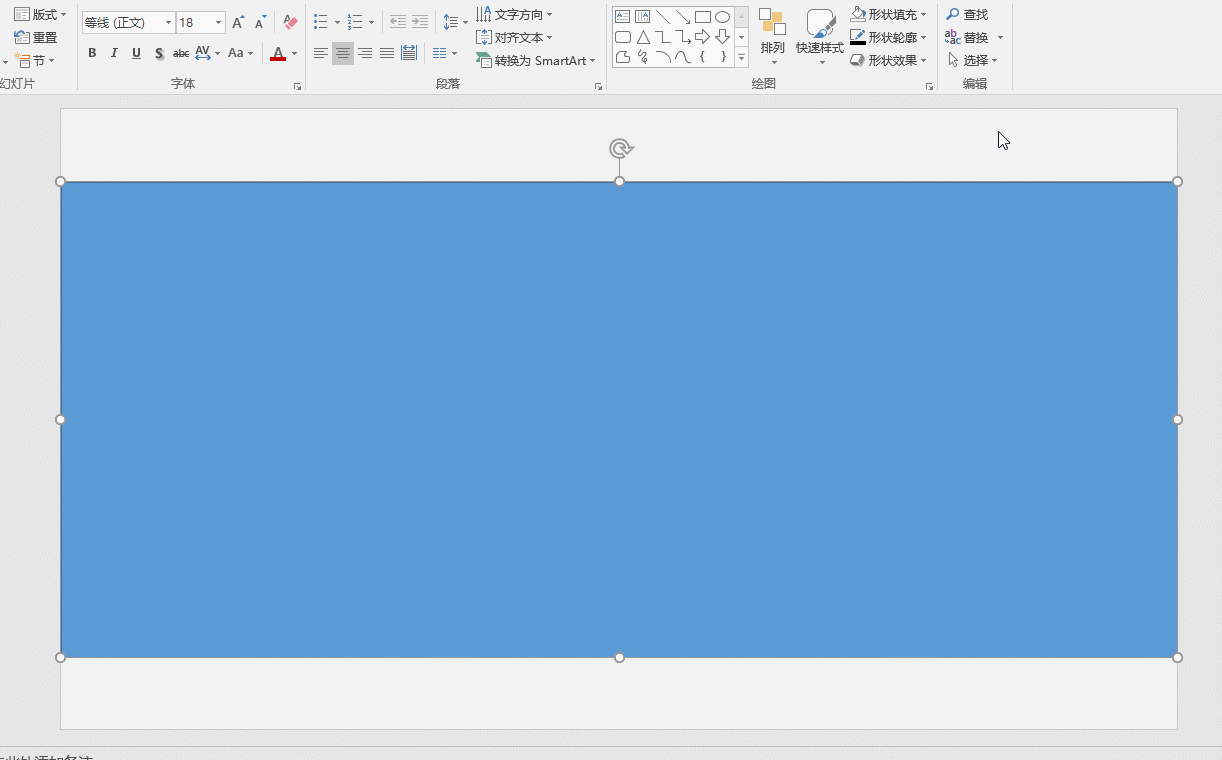Open change case Aa menu
The image size is (1222, 760).
pos(240,53)
